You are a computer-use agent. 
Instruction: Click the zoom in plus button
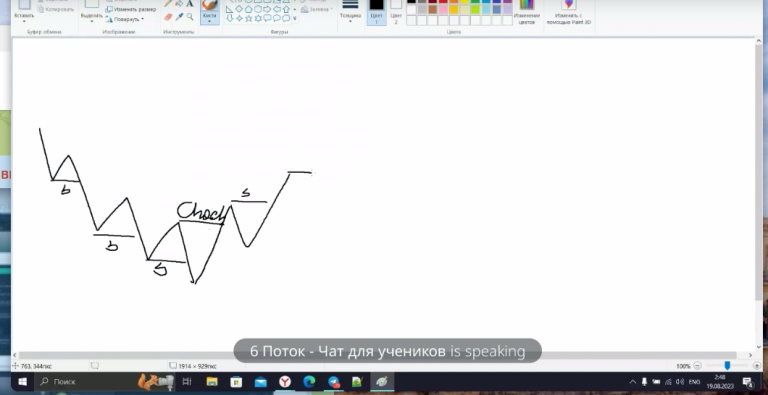757,366
